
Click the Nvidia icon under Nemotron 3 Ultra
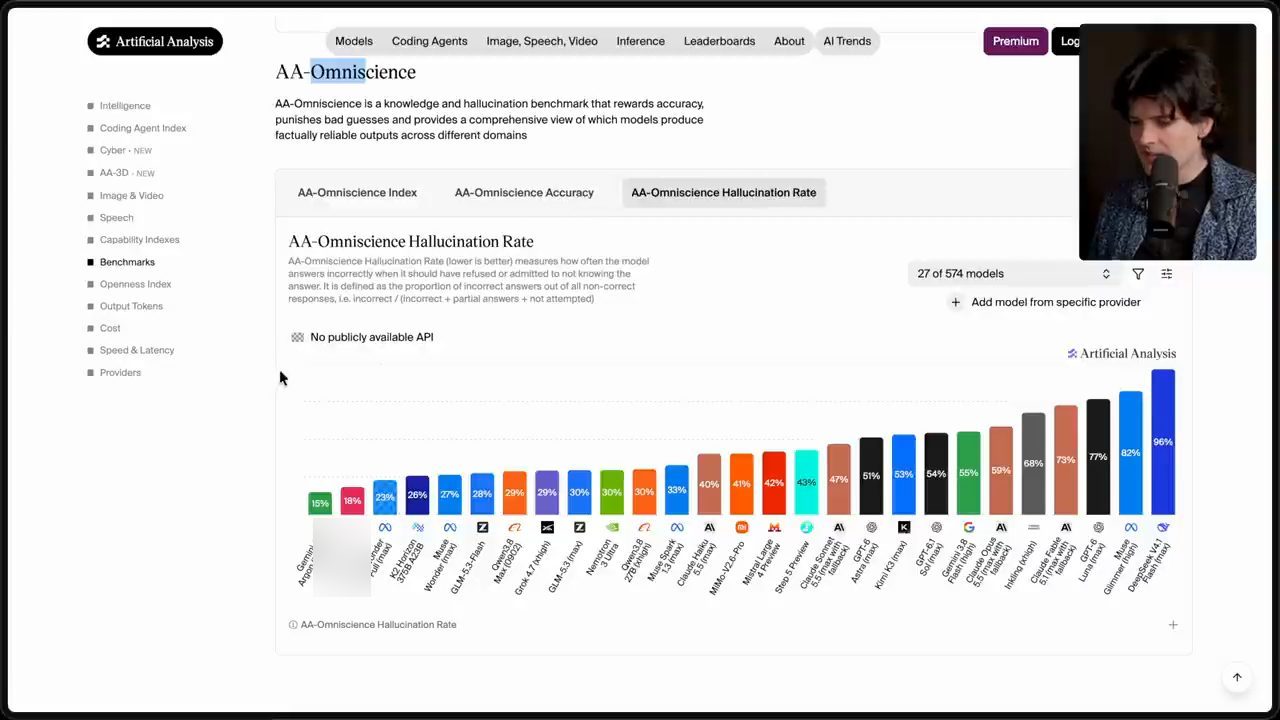pyautogui.click(x=612, y=527)
